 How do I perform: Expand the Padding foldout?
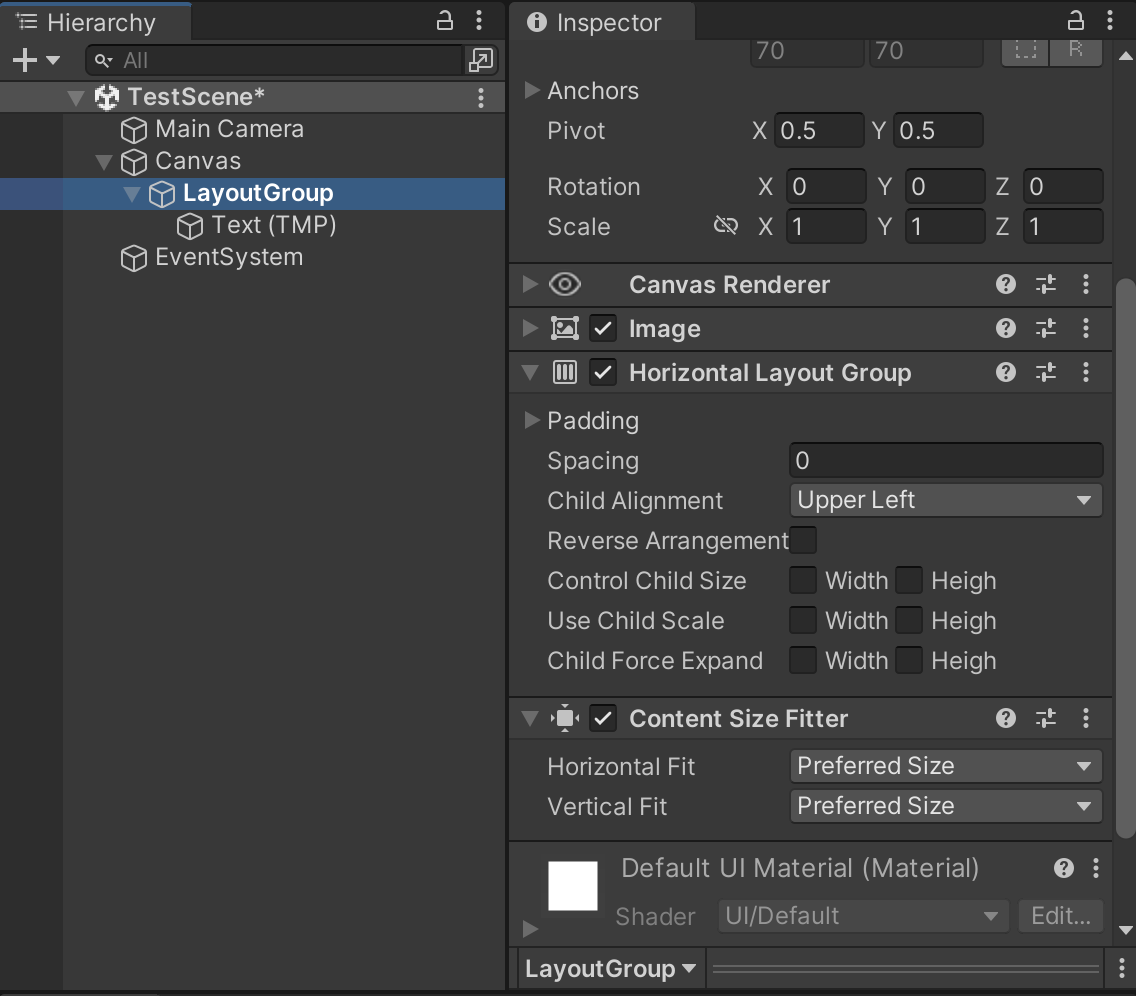click(532, 420)
